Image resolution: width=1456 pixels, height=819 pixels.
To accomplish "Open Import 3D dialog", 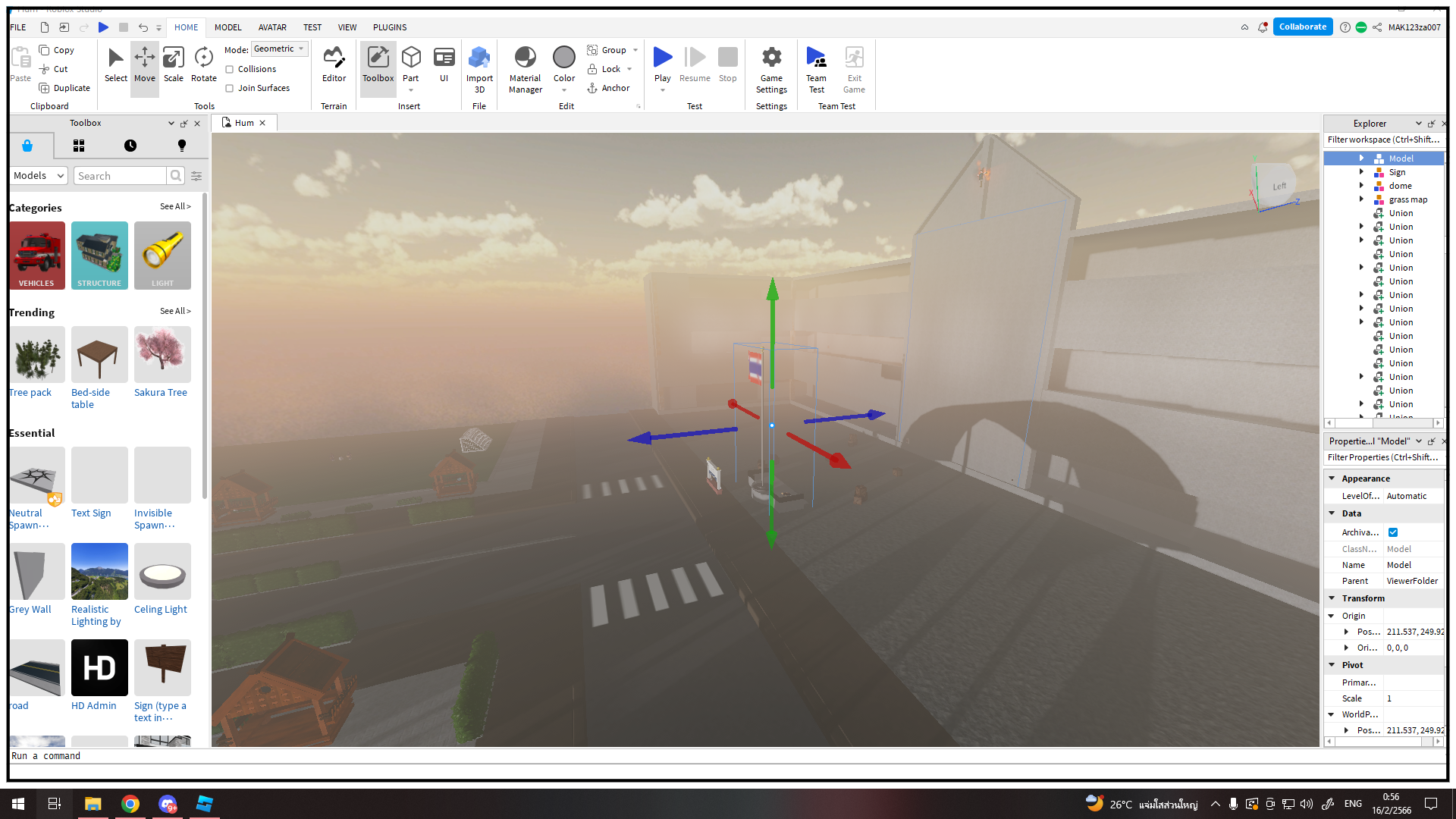I will point(479,70).
